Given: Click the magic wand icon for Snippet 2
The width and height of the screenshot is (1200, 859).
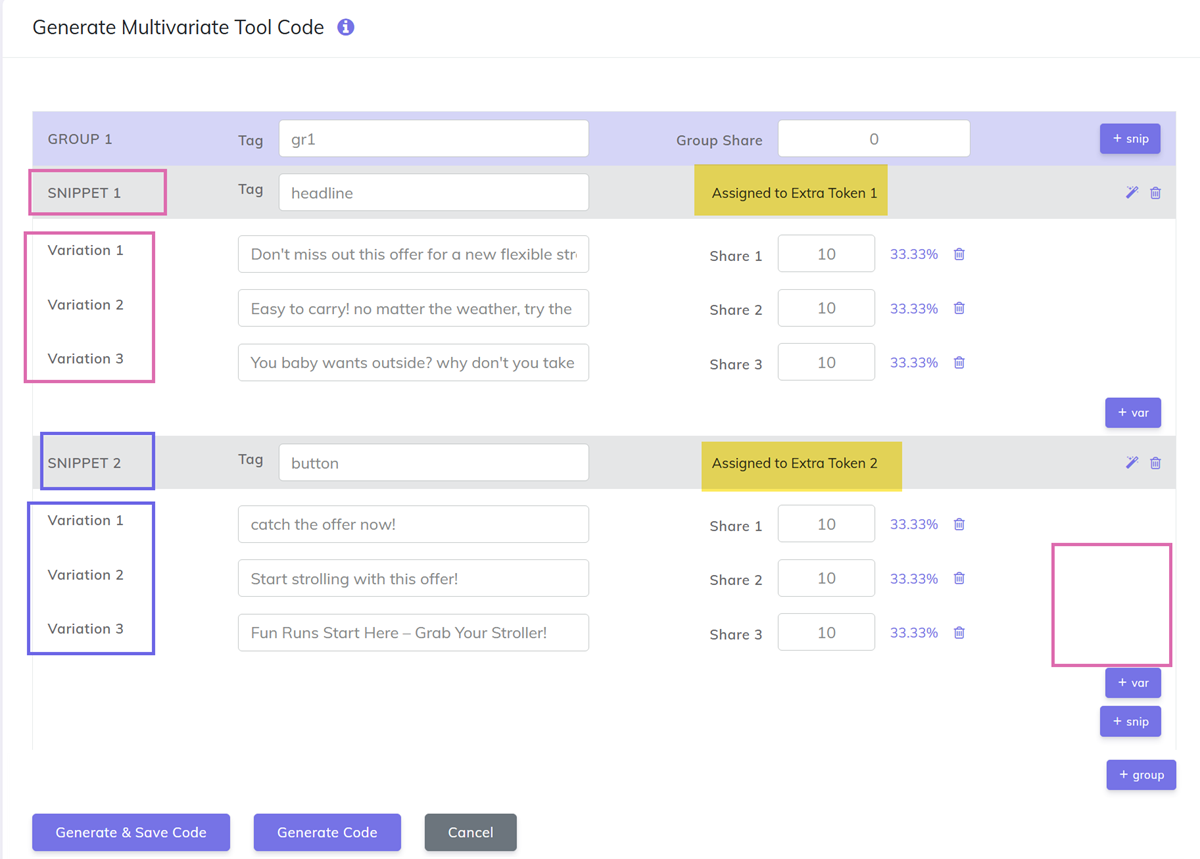Looking at the screenshot, I should click(1131, 462).
